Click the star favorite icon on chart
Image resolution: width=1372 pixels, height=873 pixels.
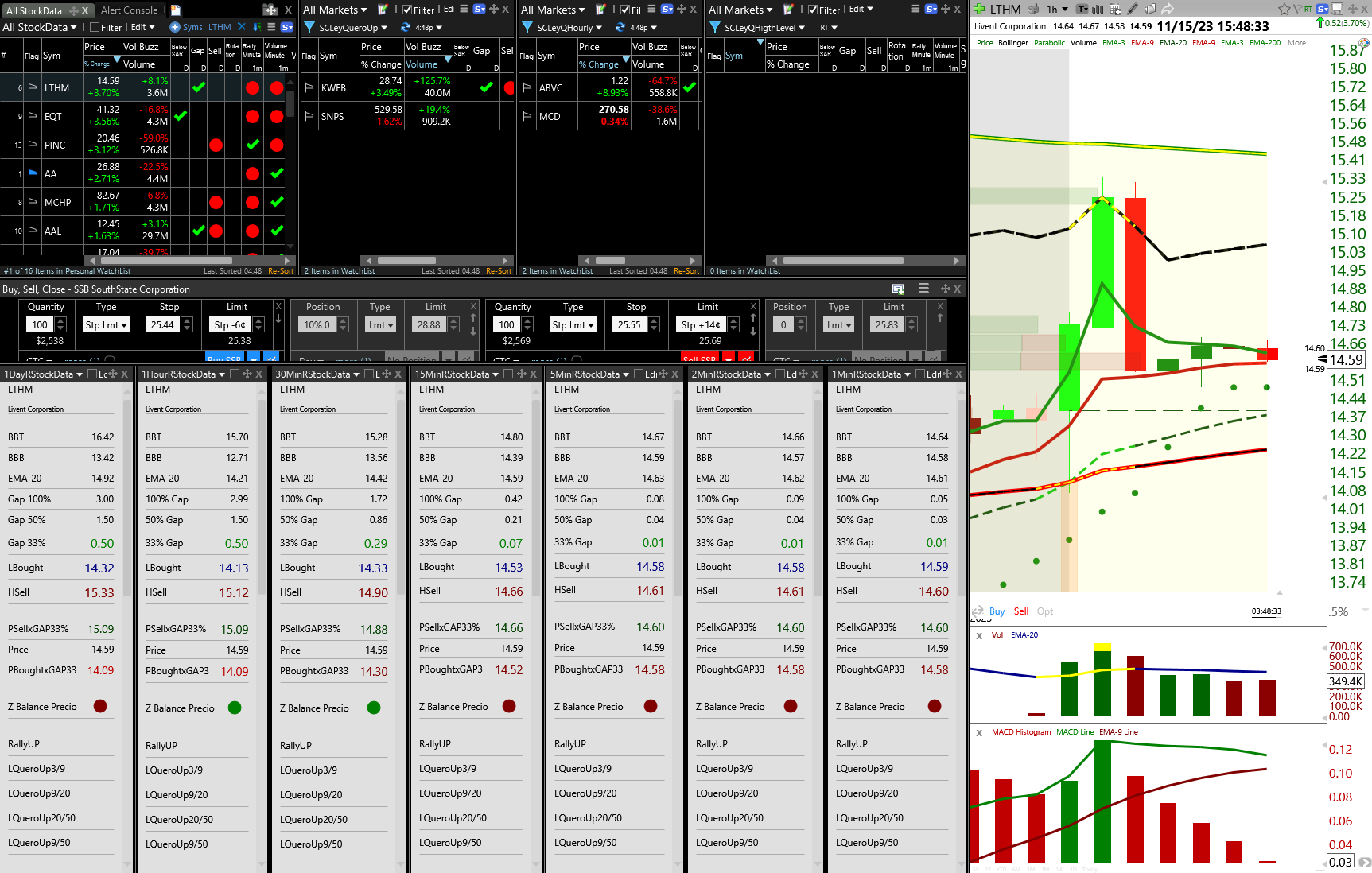click(1284, 10)
